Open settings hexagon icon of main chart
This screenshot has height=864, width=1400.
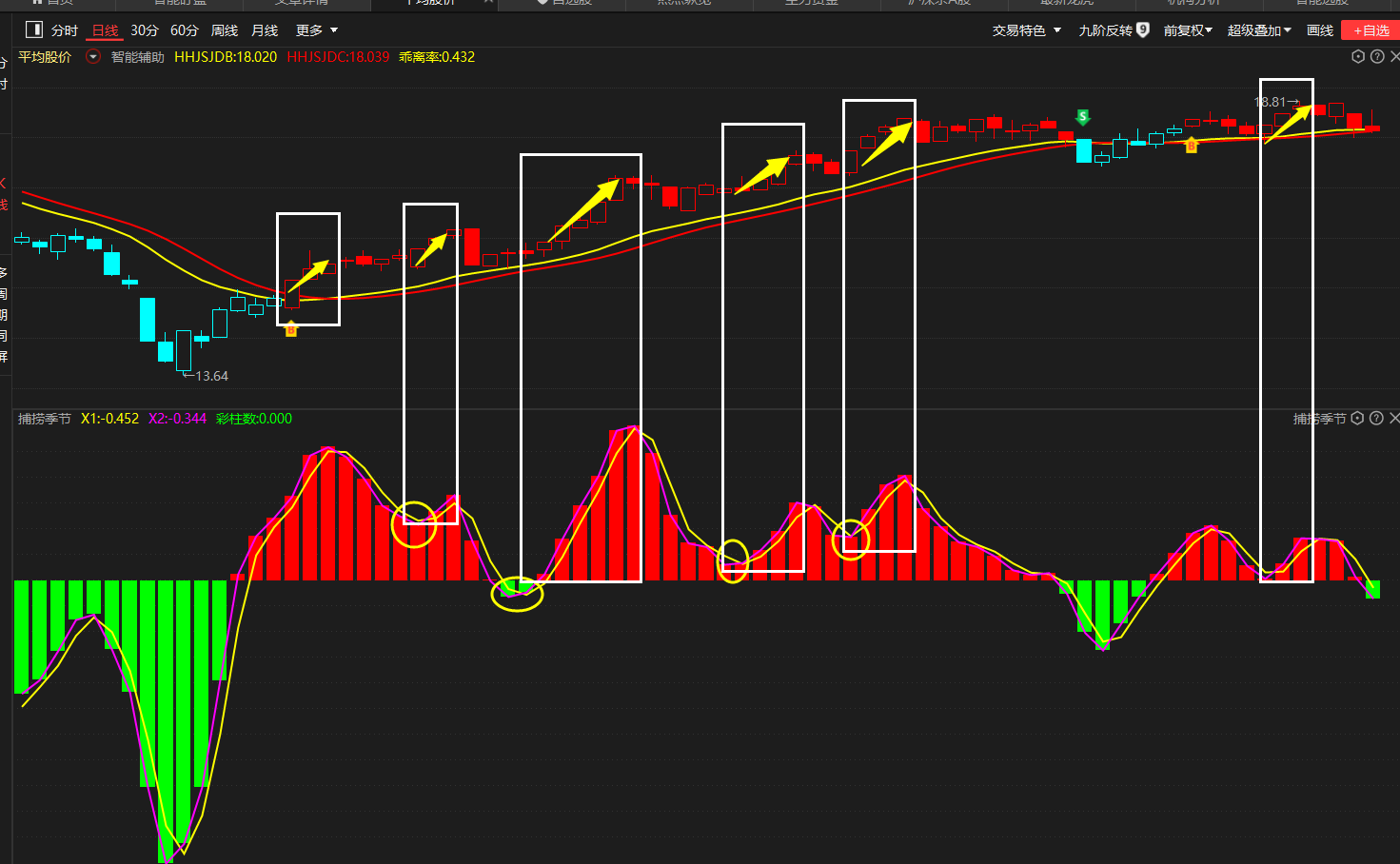pyautogui.click(x=1358, y=57)
